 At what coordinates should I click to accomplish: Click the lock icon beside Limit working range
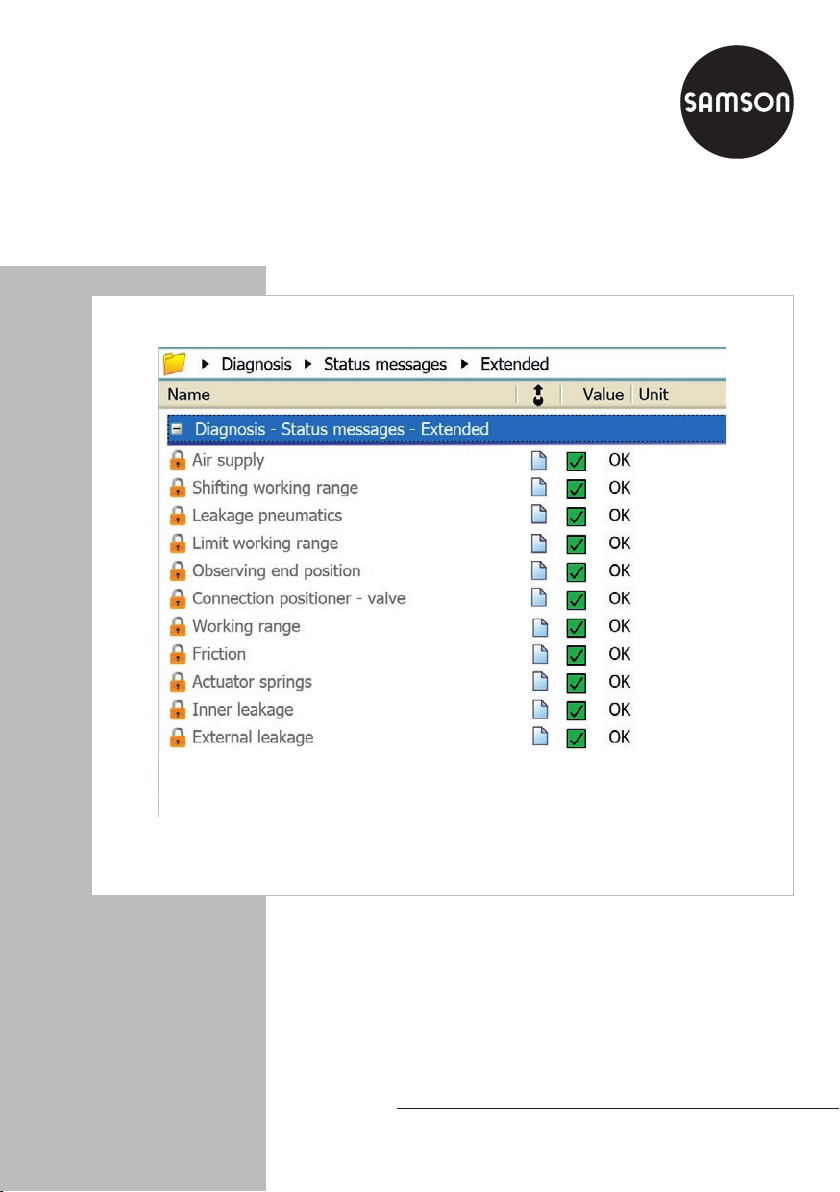point(177,544)
